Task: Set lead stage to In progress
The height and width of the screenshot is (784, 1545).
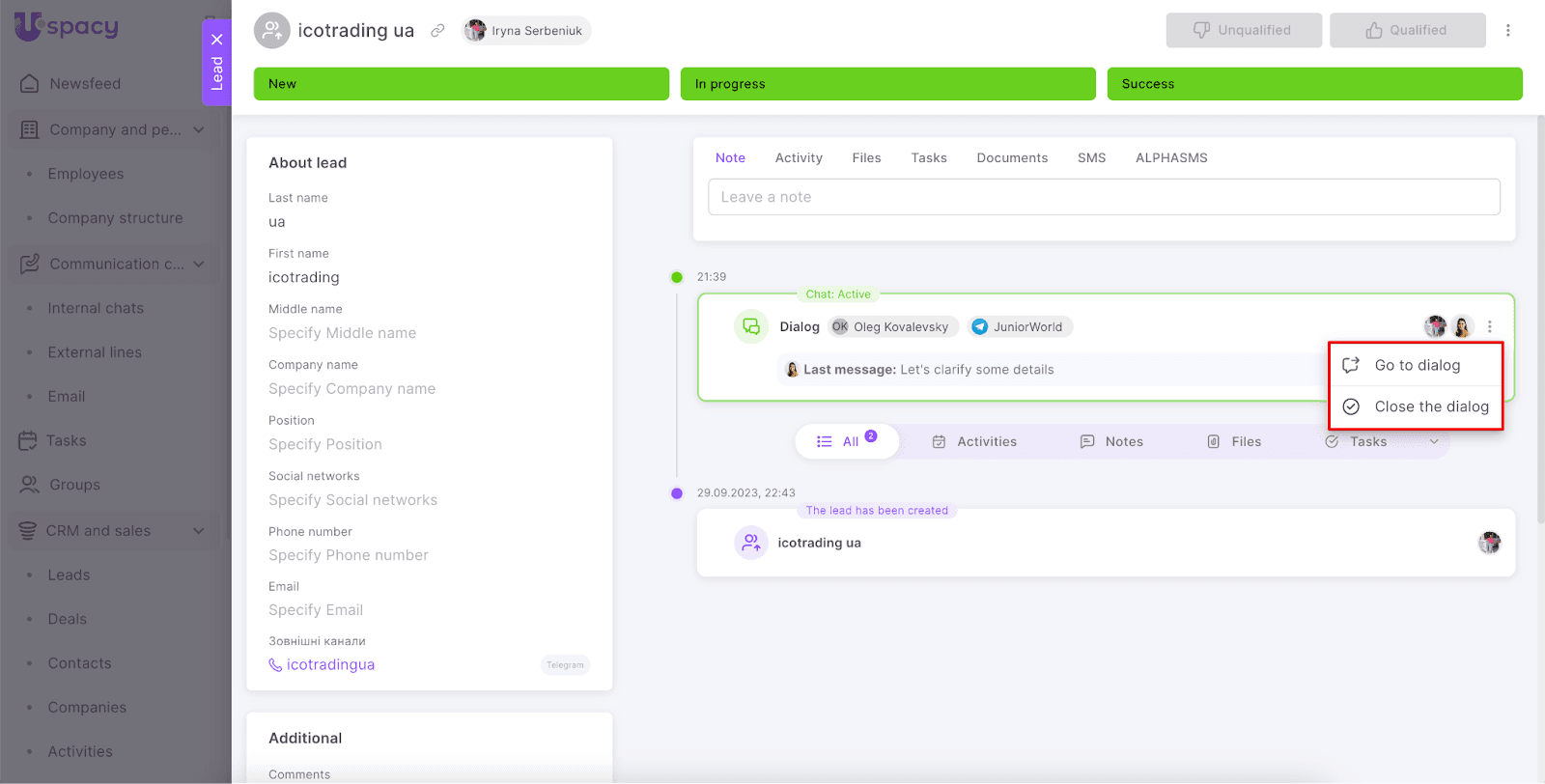Action: pyautogui.click(x=887, y=84)
